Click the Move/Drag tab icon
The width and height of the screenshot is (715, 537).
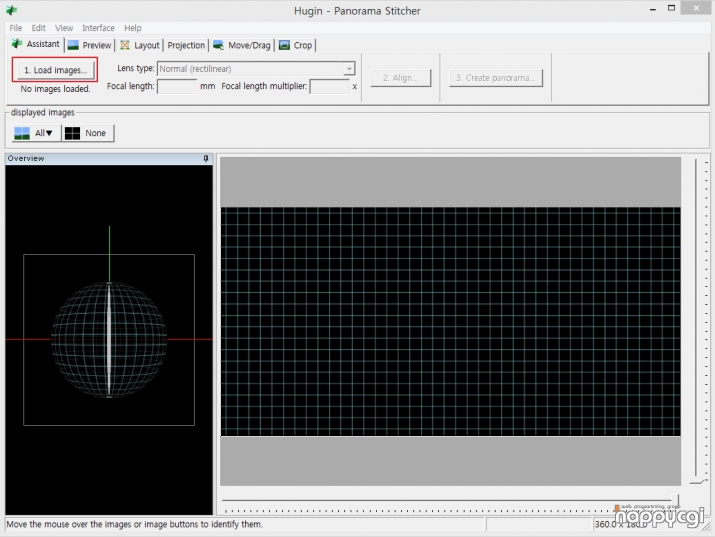pyautogui.click(x=218, y=45)
